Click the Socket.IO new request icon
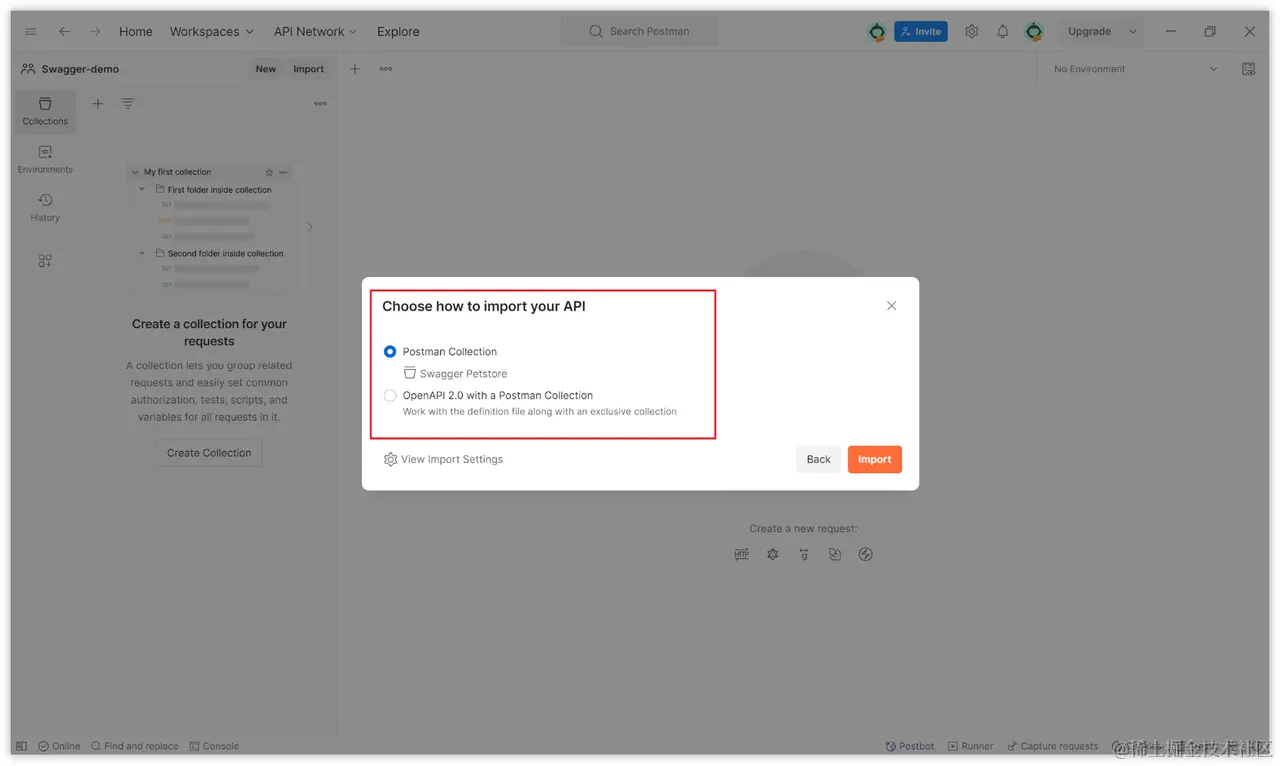This screenshot has height=766, width=1280. [866, 555]
